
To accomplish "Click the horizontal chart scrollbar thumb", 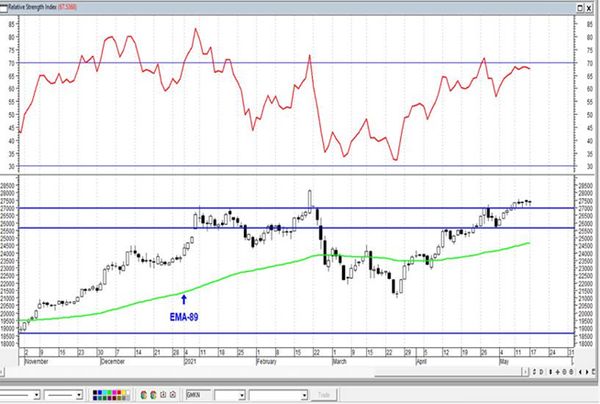I will coord(448,372).
